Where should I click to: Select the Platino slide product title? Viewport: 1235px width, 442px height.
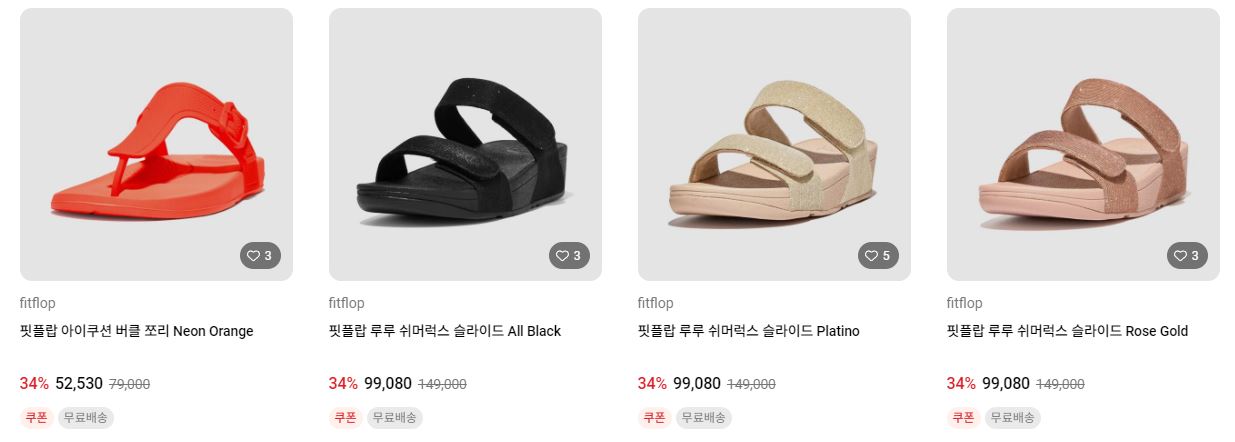749,331
